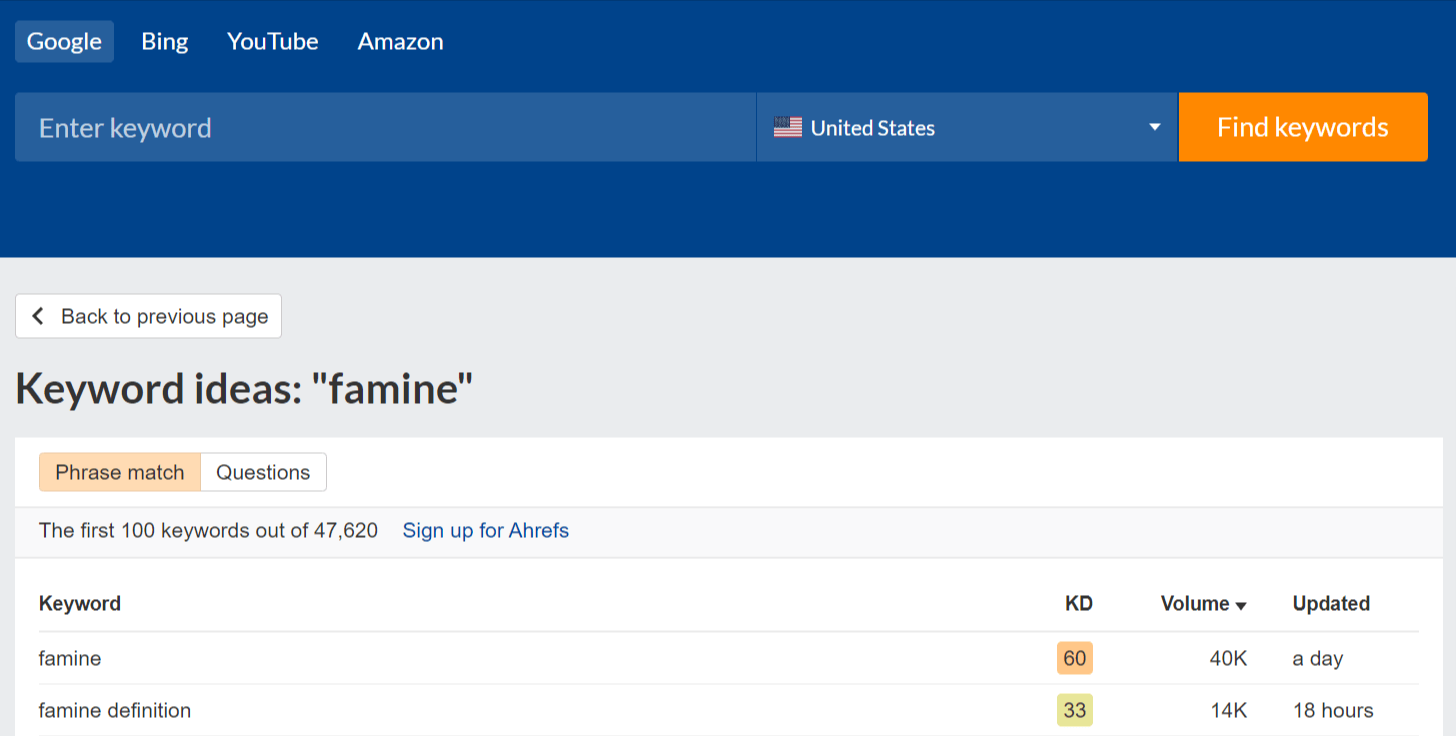Click the Volume sort arrow
1456x736 pixels.
click(1242, 605)
